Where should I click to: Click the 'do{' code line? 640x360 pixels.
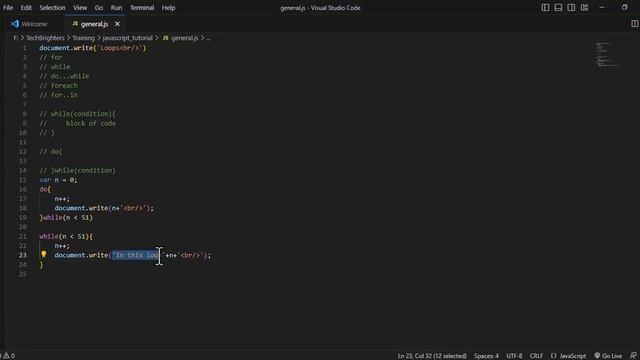45,189
